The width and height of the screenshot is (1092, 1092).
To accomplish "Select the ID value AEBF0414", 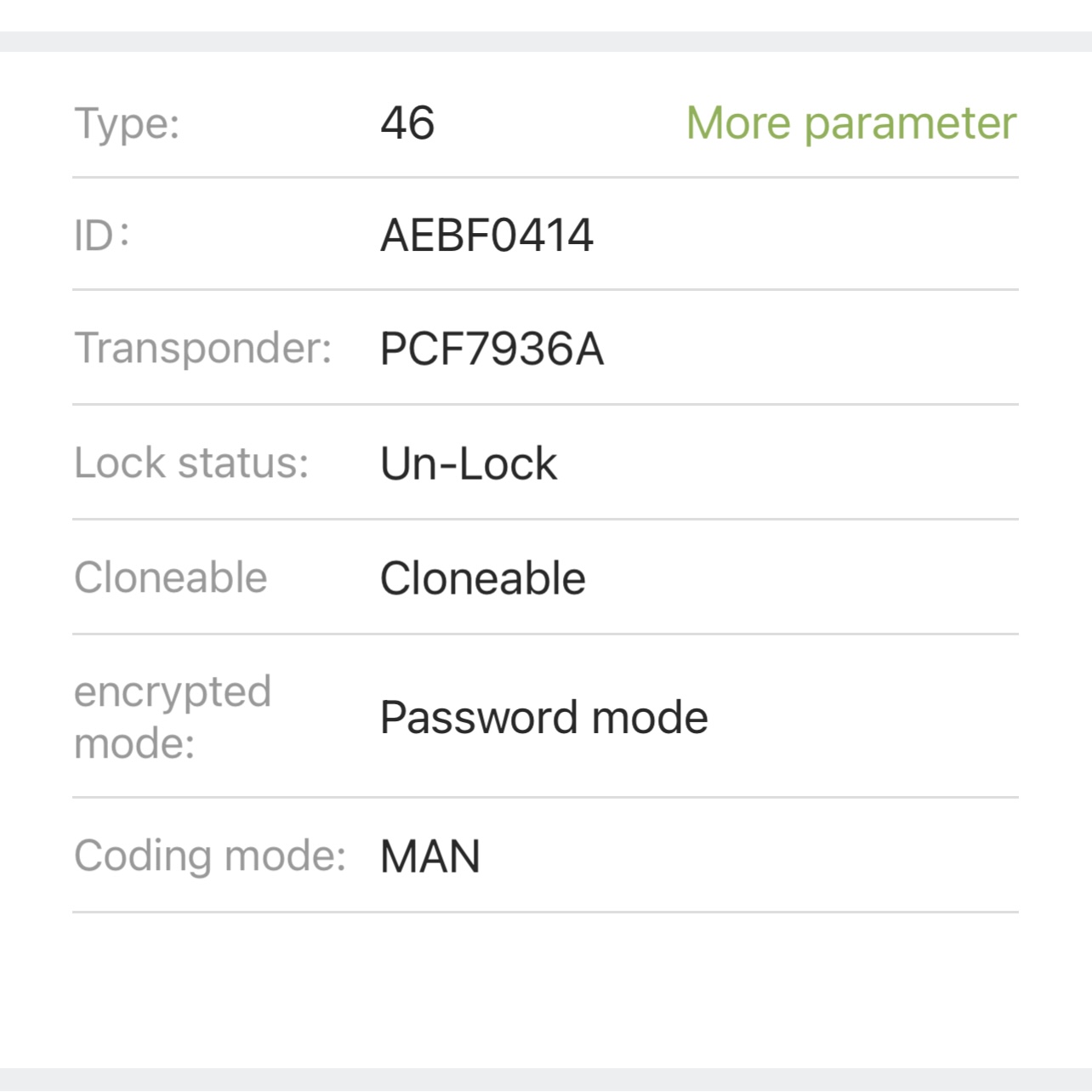I will coord(486,236).
